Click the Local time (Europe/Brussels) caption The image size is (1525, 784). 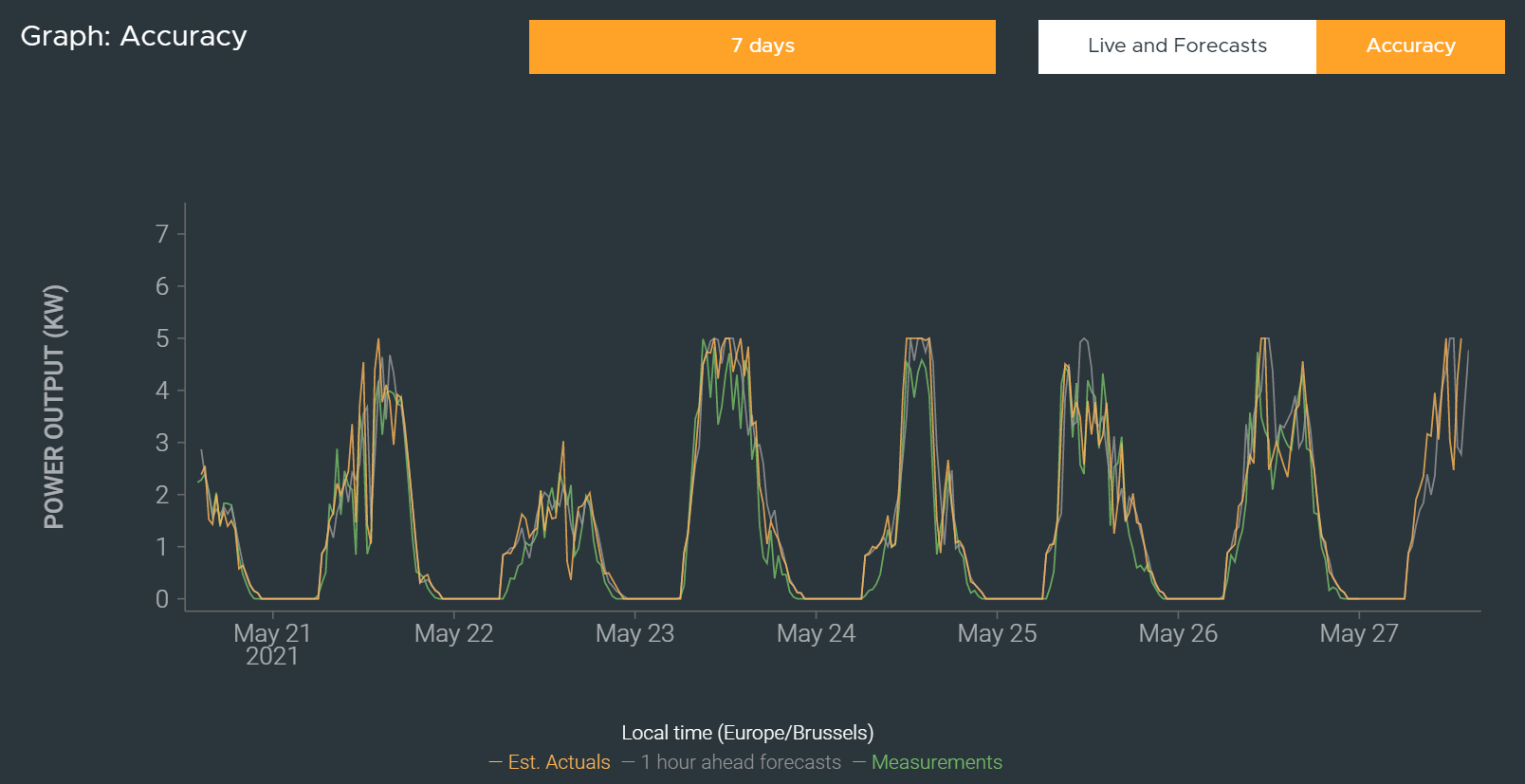(747, 733)
